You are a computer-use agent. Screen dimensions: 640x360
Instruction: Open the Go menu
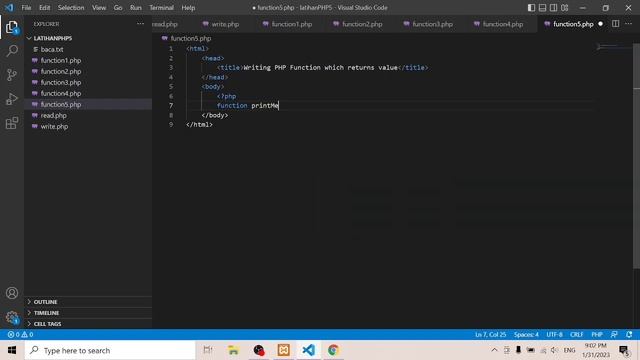tap(118, 8)
